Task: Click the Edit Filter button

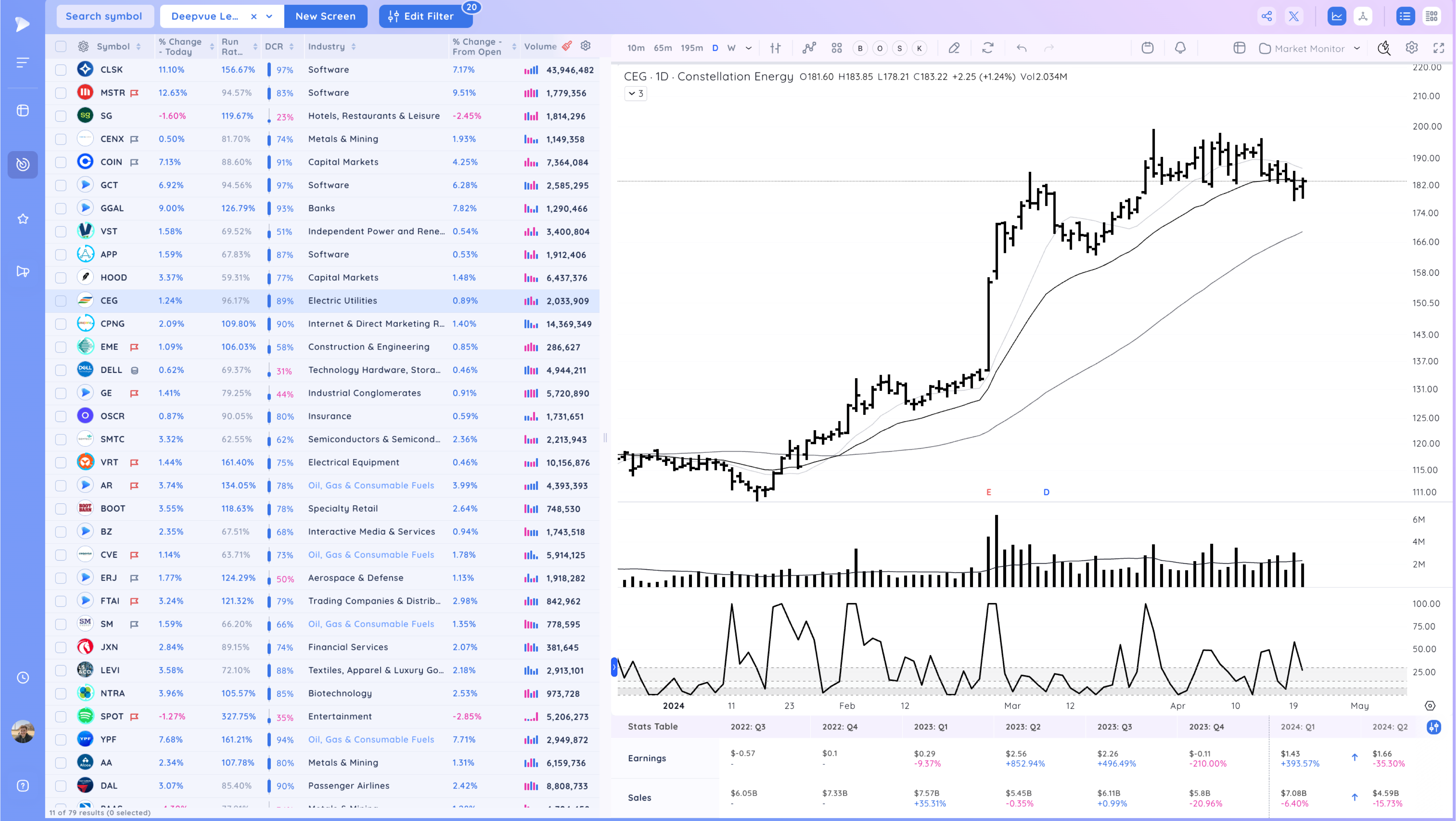Action: (x=425, y=16)
